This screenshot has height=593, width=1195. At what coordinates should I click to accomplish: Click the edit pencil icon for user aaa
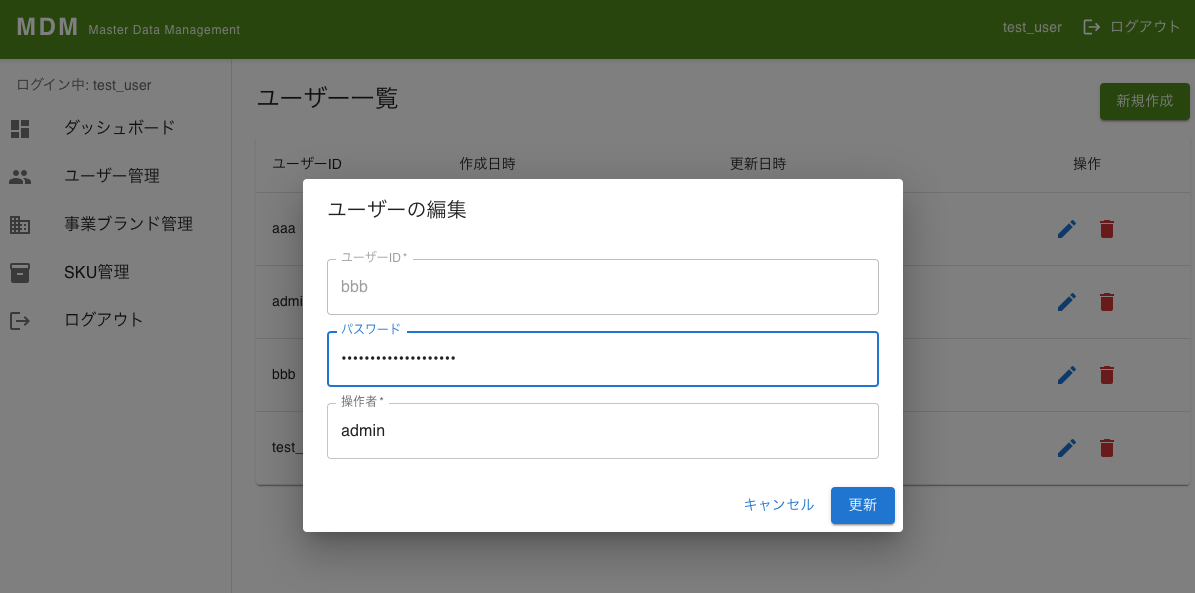pyautogui.click(x=1067, y=229)
